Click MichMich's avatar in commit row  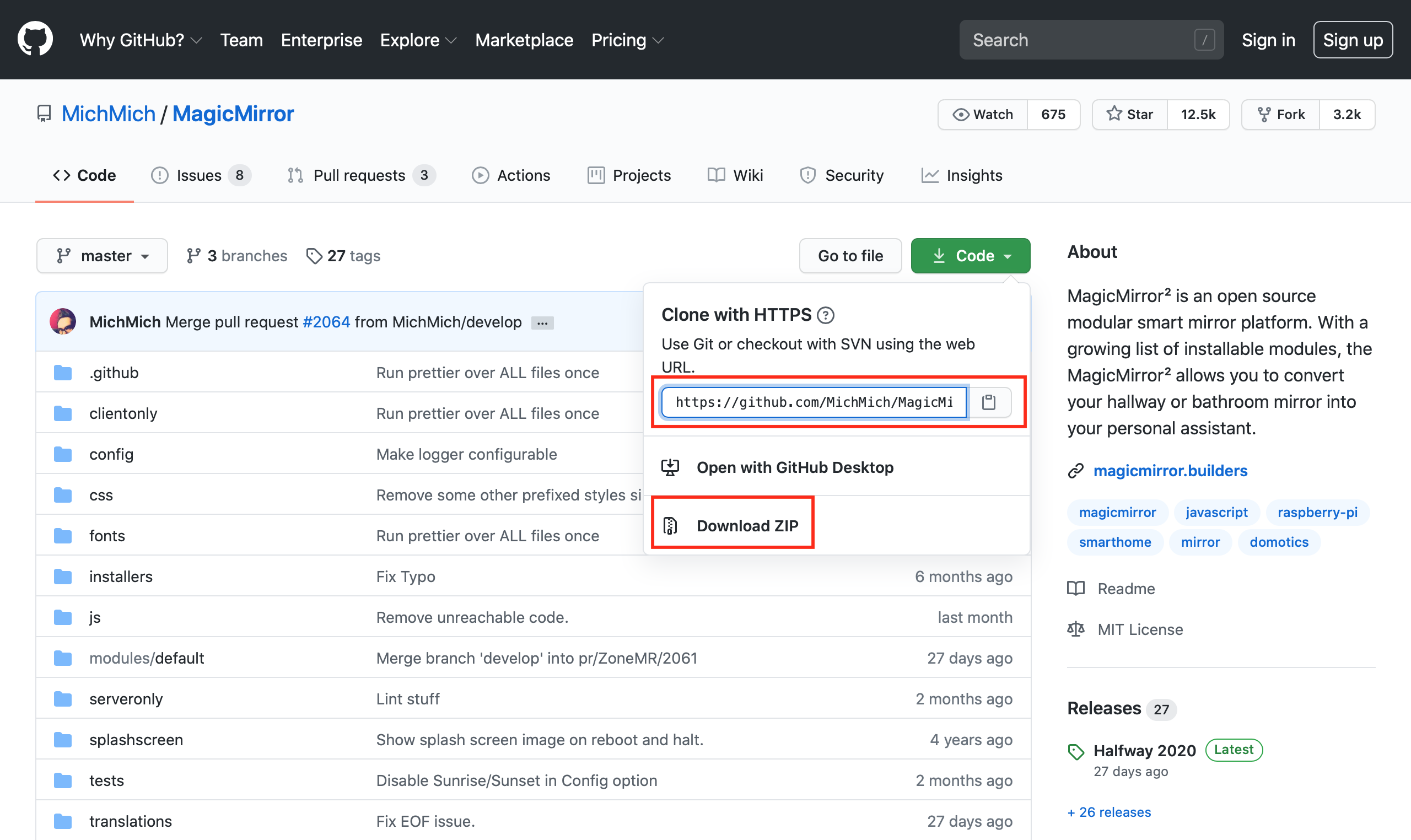(x=63, y=321)
